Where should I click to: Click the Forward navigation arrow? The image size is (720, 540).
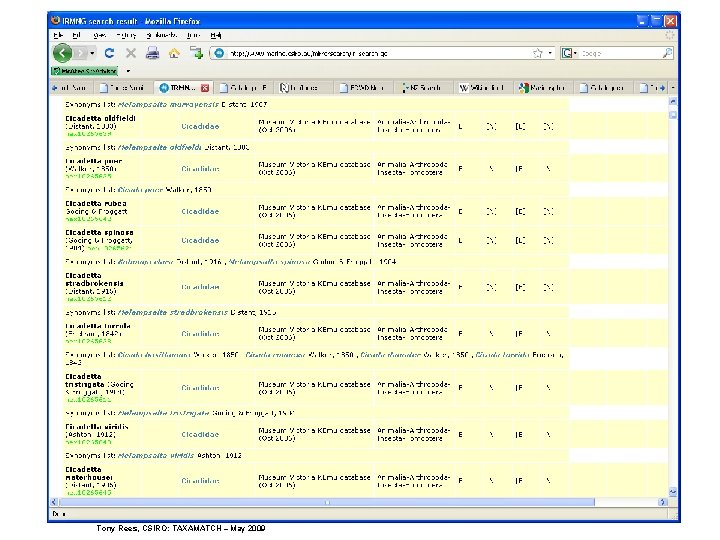(80, 53)
